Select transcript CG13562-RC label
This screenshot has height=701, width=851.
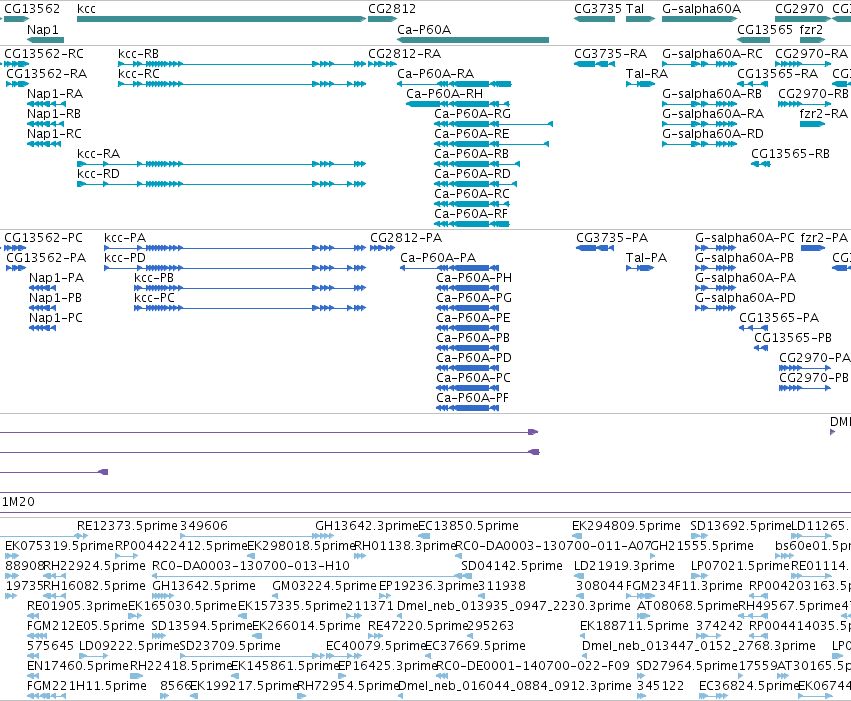click(x=44, y=54)
